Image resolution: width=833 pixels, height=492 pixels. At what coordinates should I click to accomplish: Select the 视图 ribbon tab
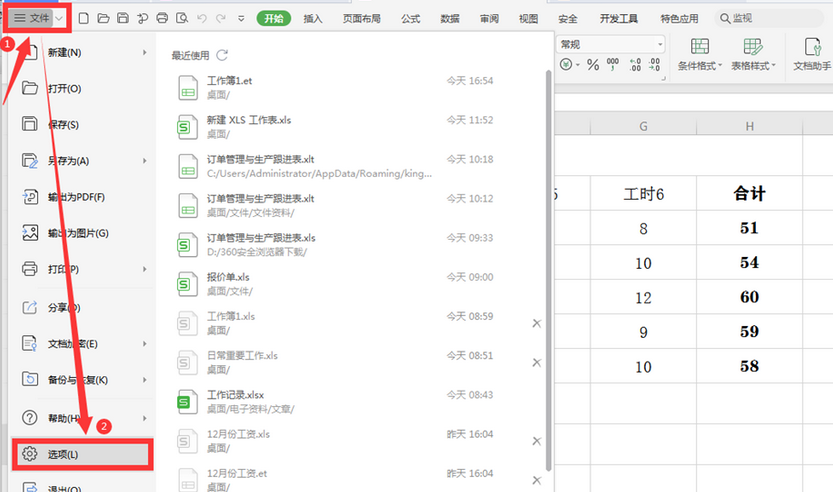tap(529, 19)
